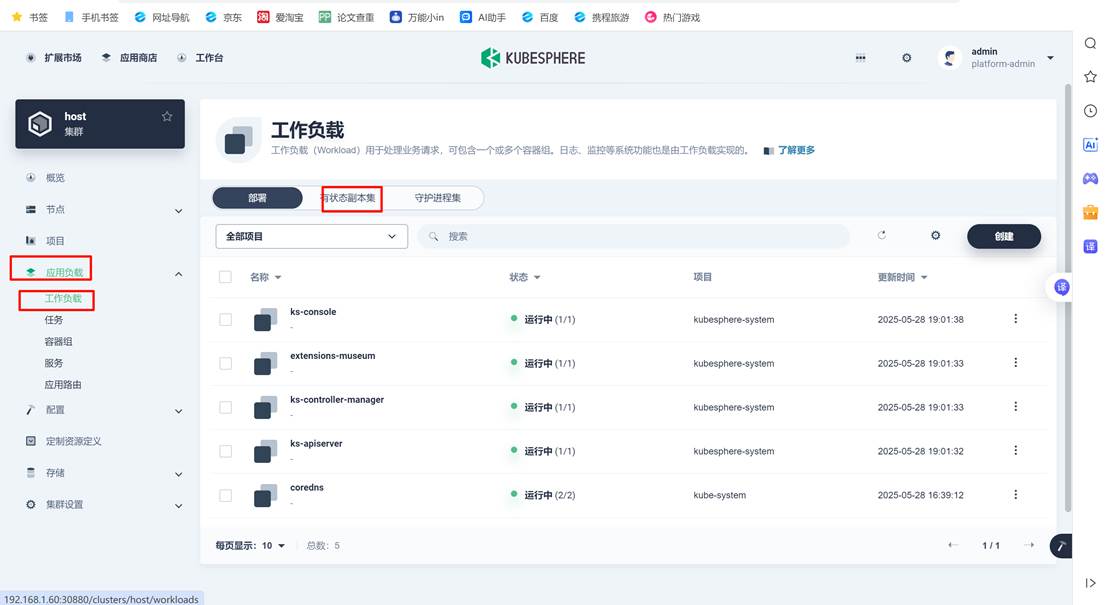
Task: Check the ks-apiserver row checkbox
Action: coord(225,451)
